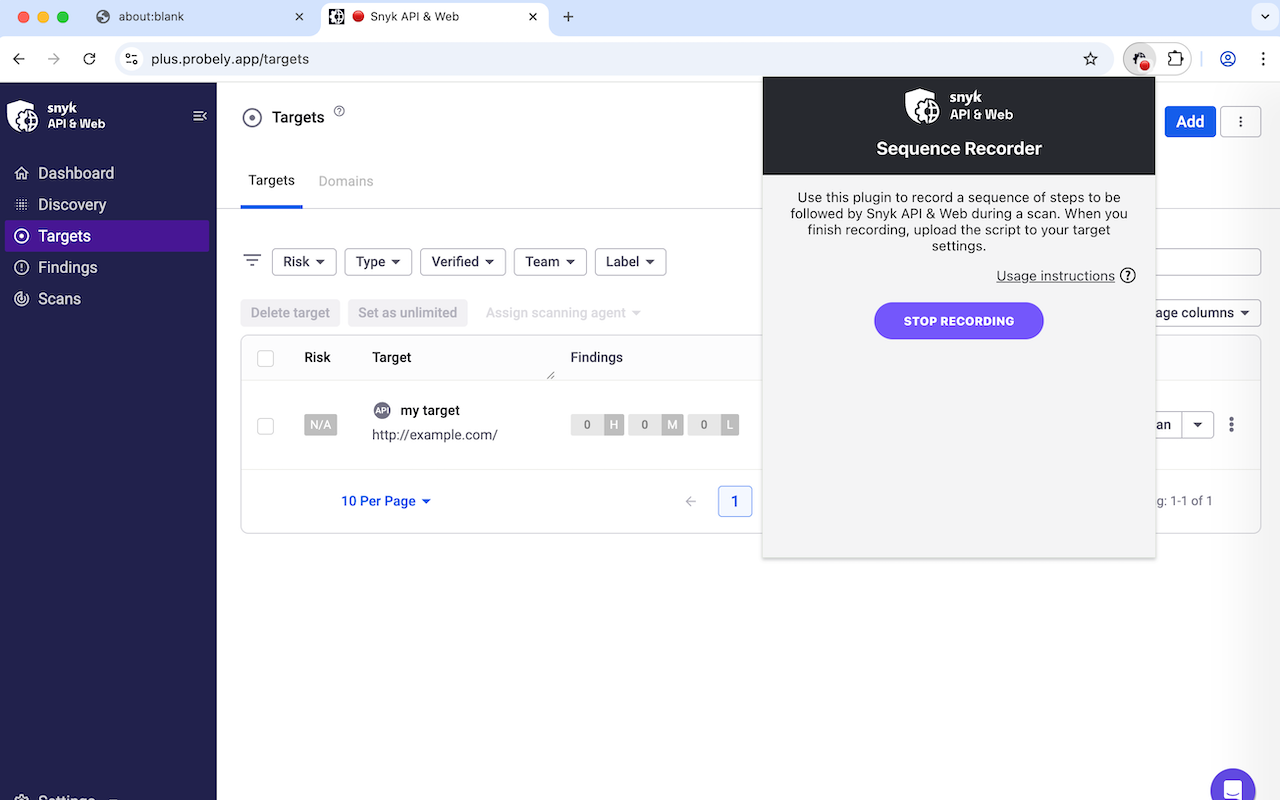Click the medium findings count badge
This screenshot has height=800, width=1280.
click(x=655, y=425)
